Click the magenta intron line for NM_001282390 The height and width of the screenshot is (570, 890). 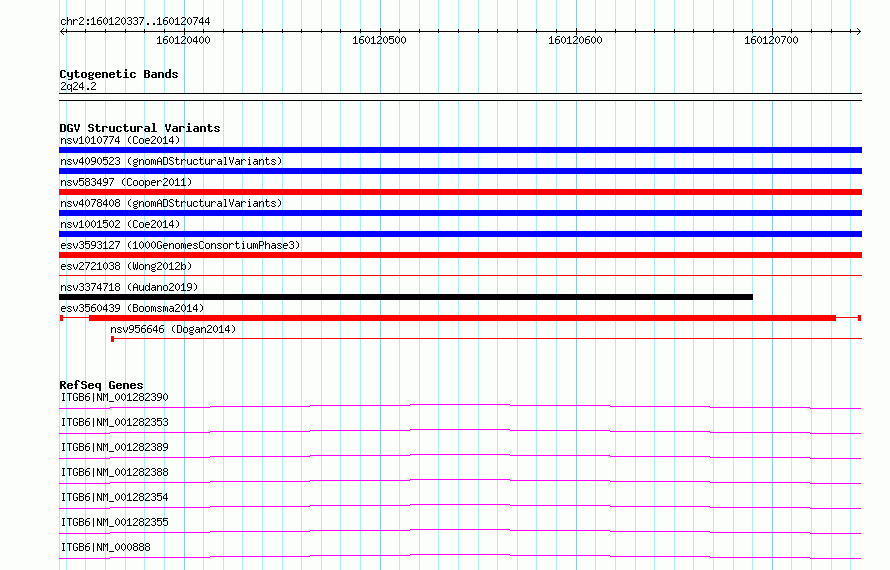pyautogui.click(x=460, y=404)
